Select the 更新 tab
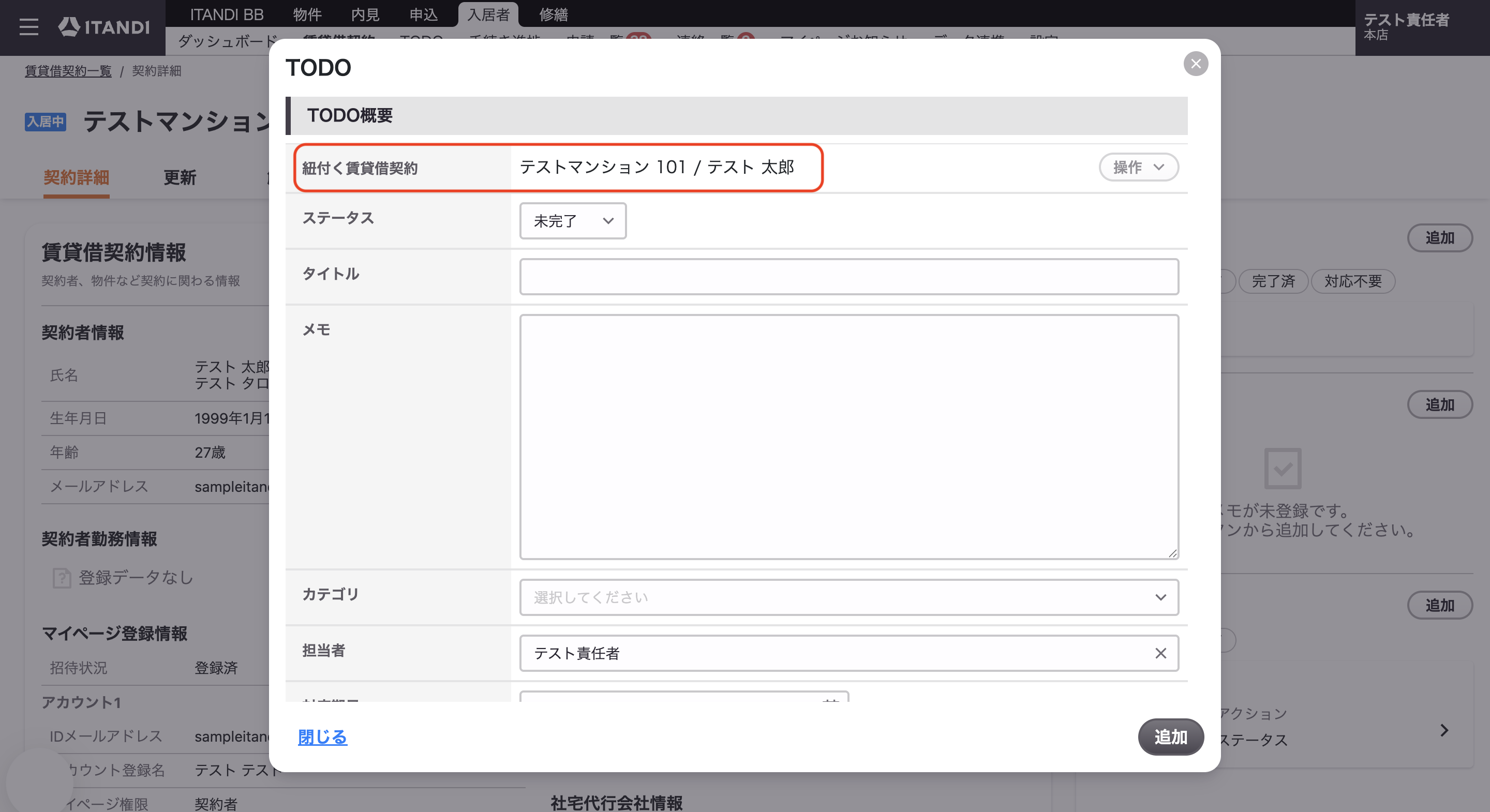The width and height of the screenshot is (1490, 812). pyautogui.click(x=180, y=177)
